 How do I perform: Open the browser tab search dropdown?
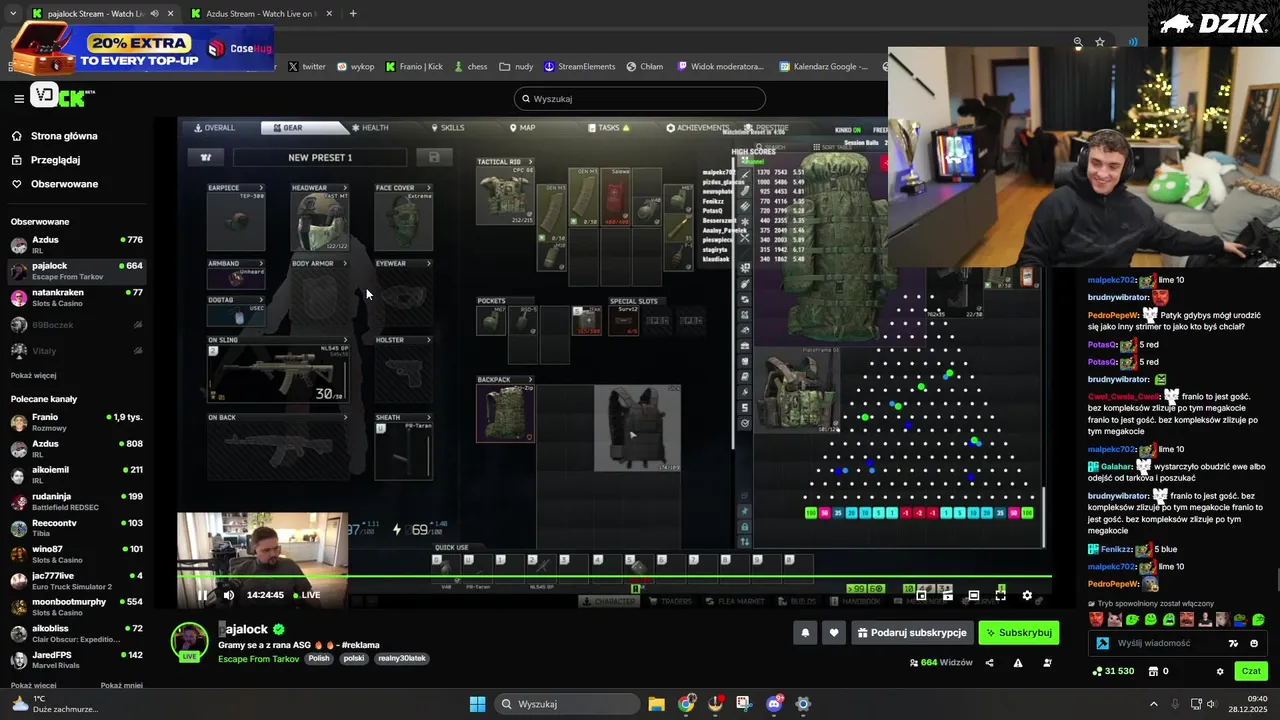pyautogui.click(x=12, y=14)
